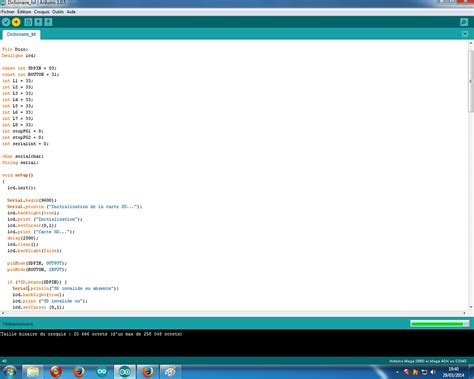This screenshot has height=379, width=474.
Task: Click the 'if (!SD.begin(SDPIN))' line
Action: coord(37,282)
